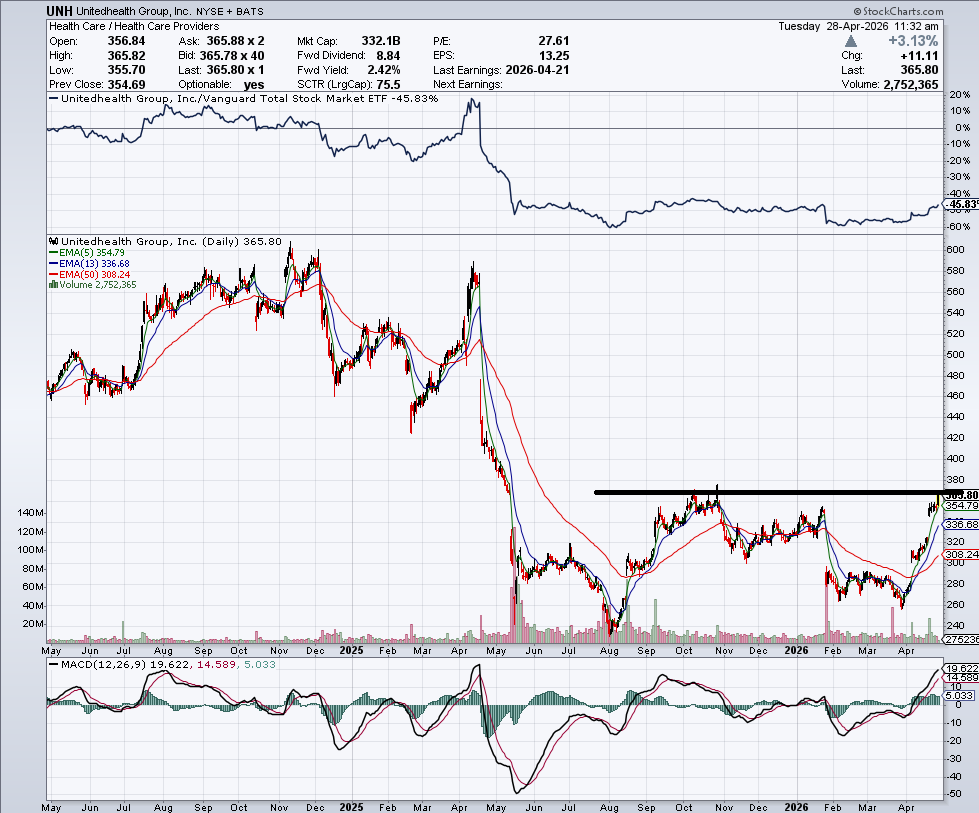Click the EPS value 13.25
This screenshot has width=979, height=813.
tap(554, 56)
